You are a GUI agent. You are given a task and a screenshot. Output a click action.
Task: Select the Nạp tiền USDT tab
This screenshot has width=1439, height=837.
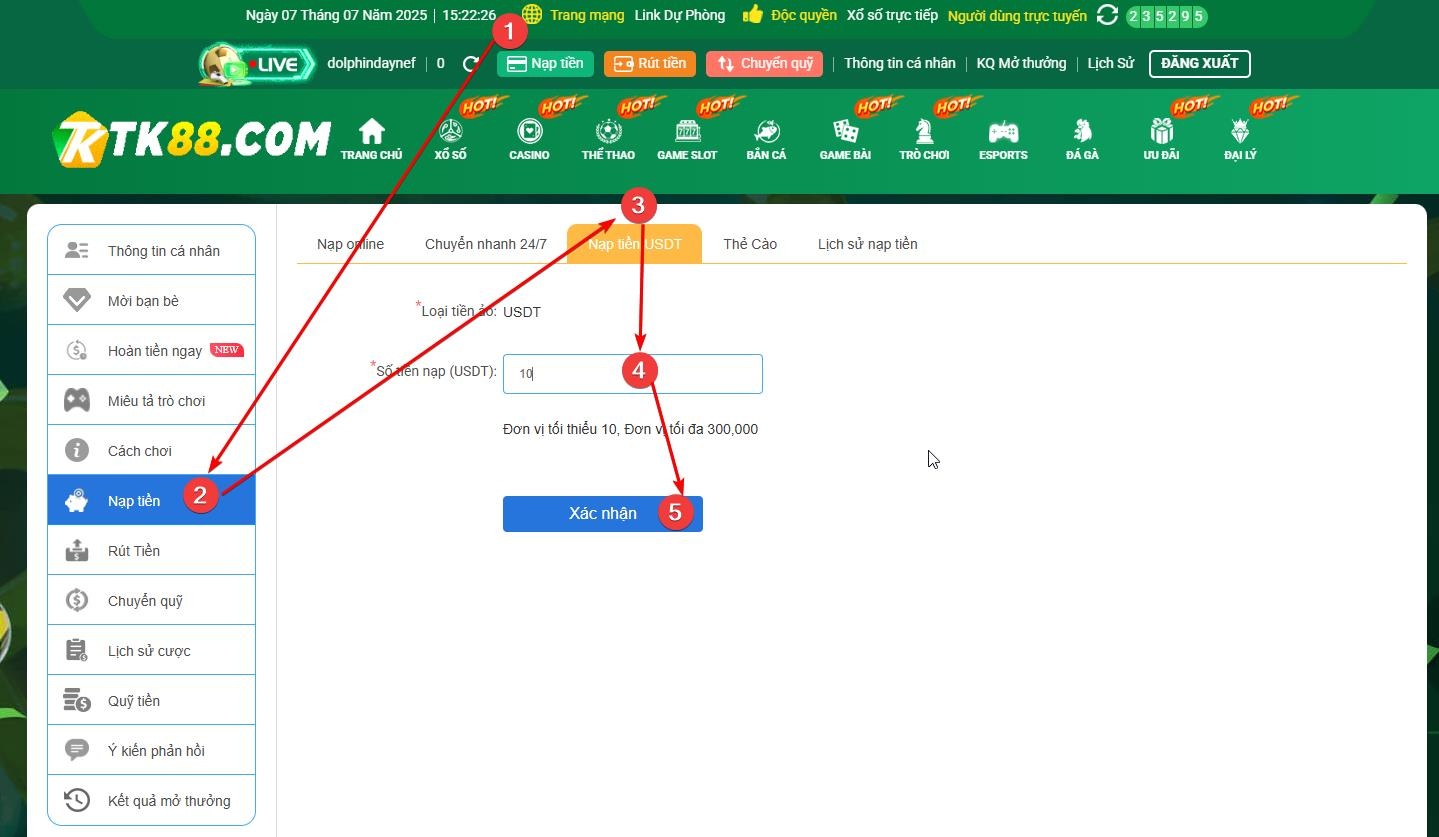coord(634,244)
